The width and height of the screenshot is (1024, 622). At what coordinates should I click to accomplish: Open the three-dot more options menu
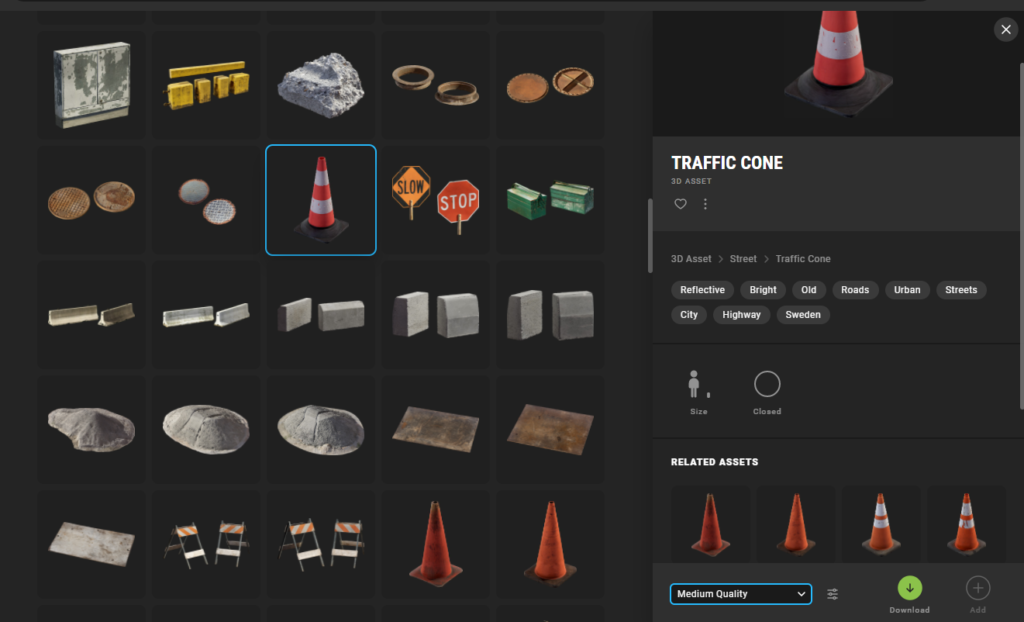click(705, 204)
